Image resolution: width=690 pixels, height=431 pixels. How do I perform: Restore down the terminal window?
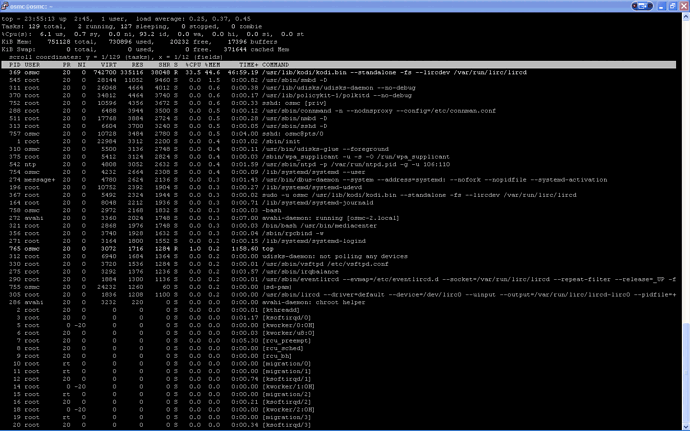(672, 6)
